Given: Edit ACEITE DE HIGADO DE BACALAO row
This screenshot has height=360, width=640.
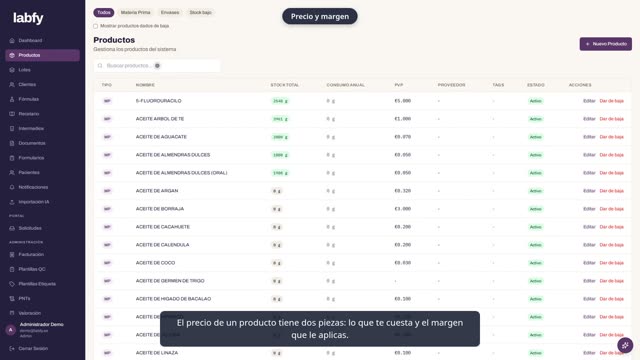Looking at the screenshot, I should 589,299.
